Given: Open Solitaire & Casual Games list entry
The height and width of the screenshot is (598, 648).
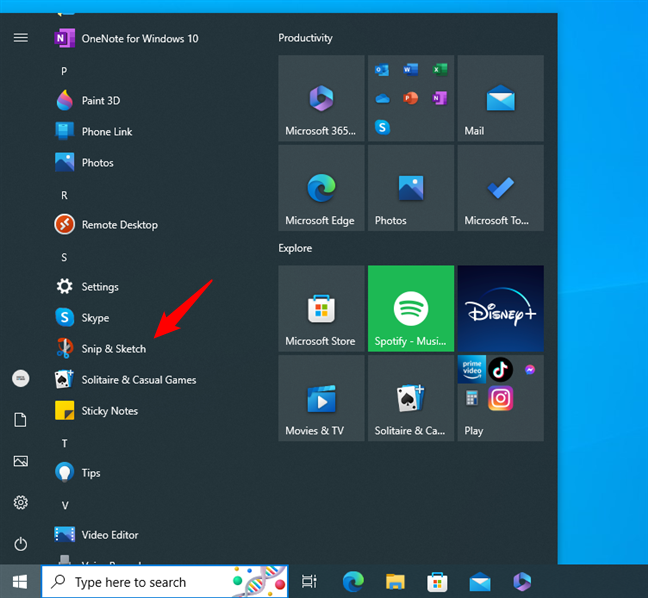Looking at the screenshot, I should click(x=126, y=379).
